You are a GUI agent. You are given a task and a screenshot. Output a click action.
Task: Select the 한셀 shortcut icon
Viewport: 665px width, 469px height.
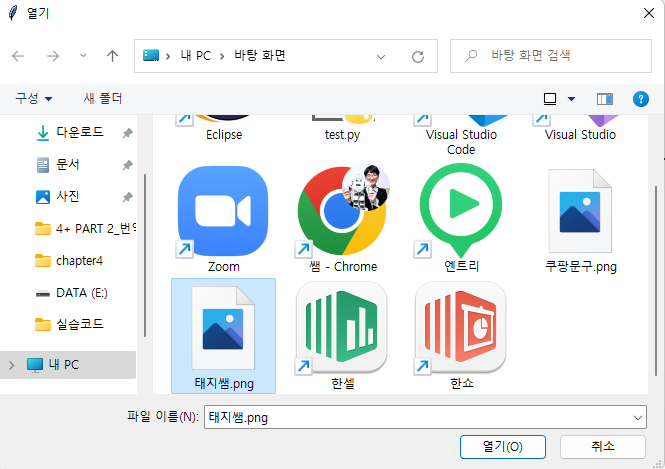pyautogui.click(x=342, y=329)
